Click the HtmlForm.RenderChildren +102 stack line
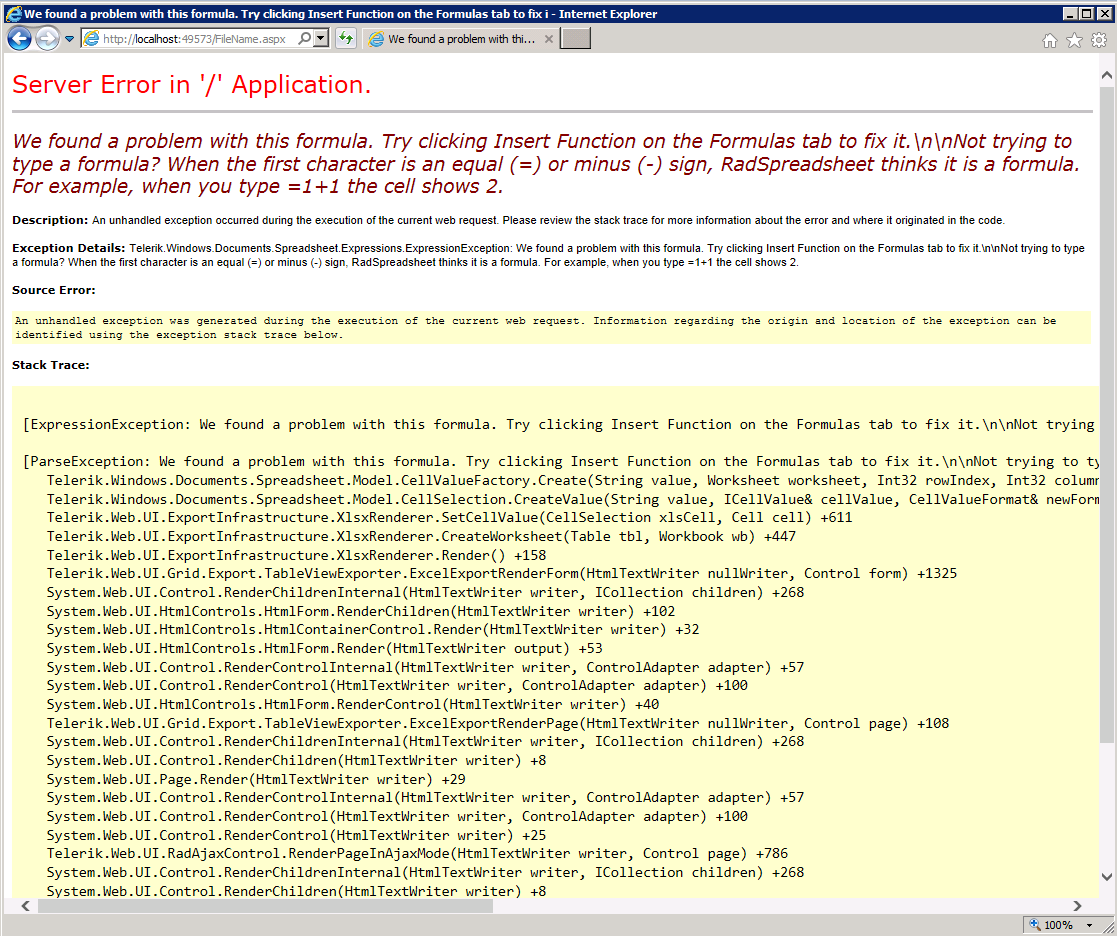The height and width of the screenshot is (936, 1117). [361, 611]
